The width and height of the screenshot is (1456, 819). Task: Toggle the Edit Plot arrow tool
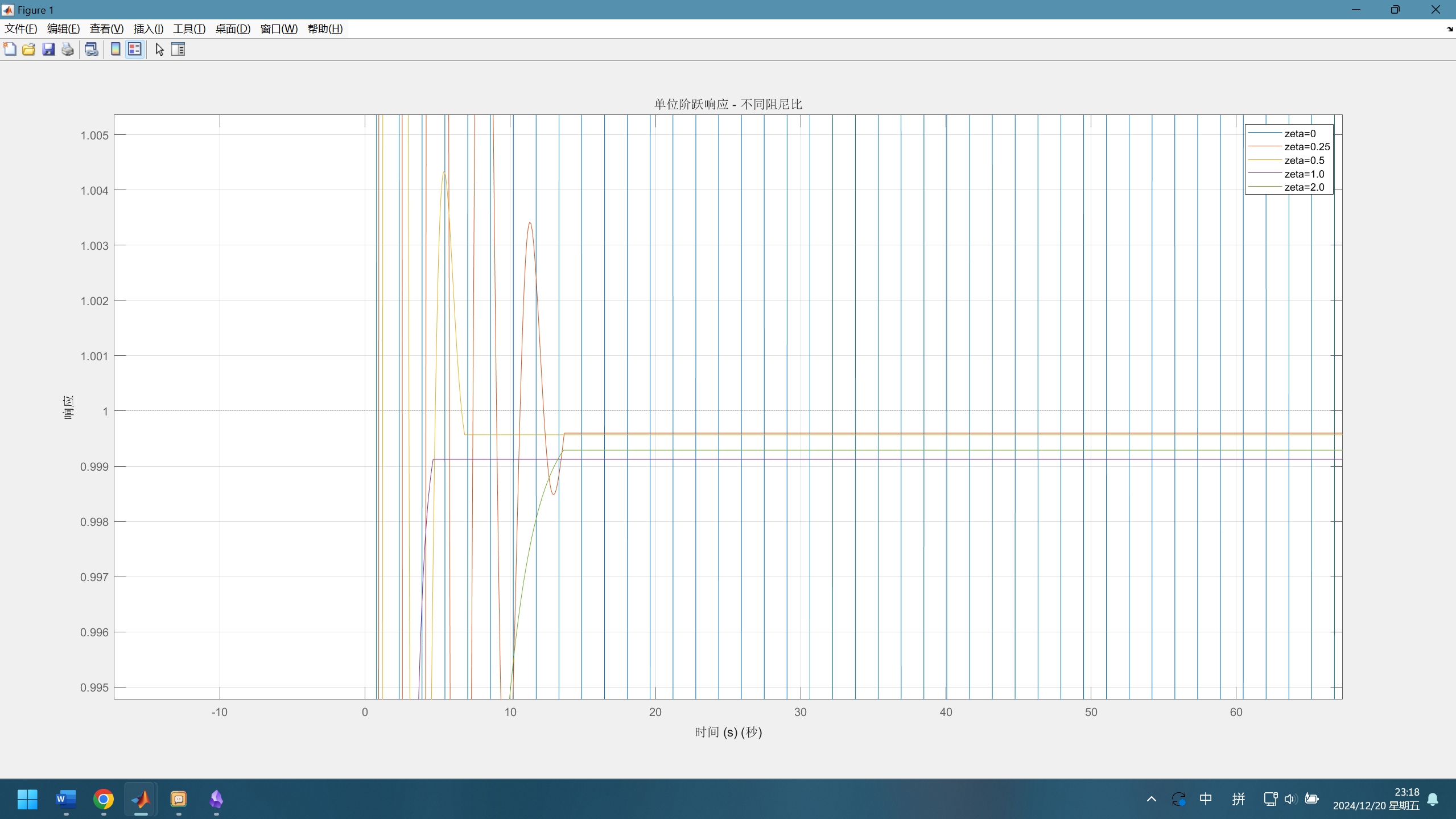pyautogui.click(x=159, y=50)
